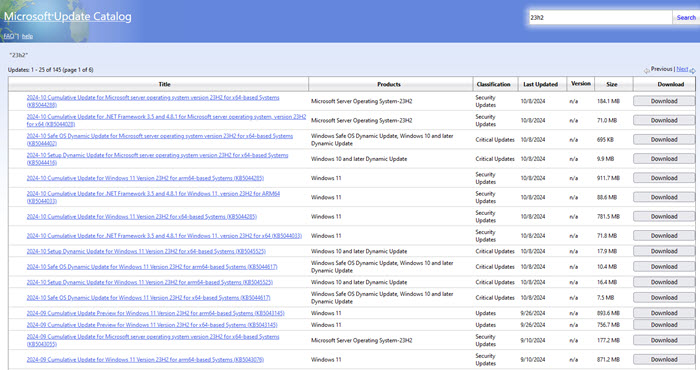Open 2024-10 Safe OS Dynamic Update Windows 11 arm64 link
This screenshot has height=370, width=700.
point(152,266)
